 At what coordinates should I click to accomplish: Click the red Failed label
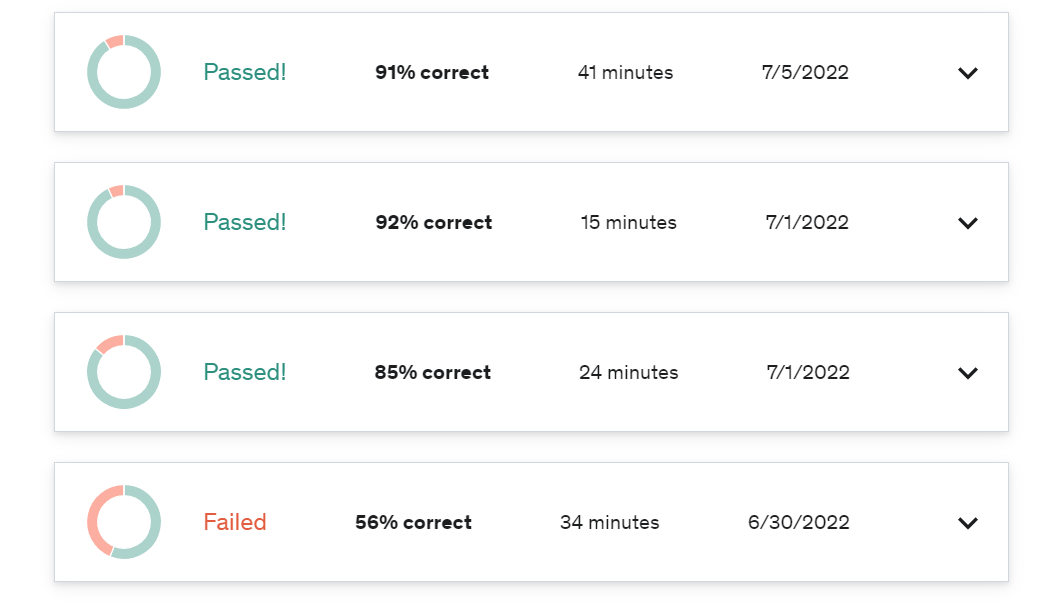point(235,522)
